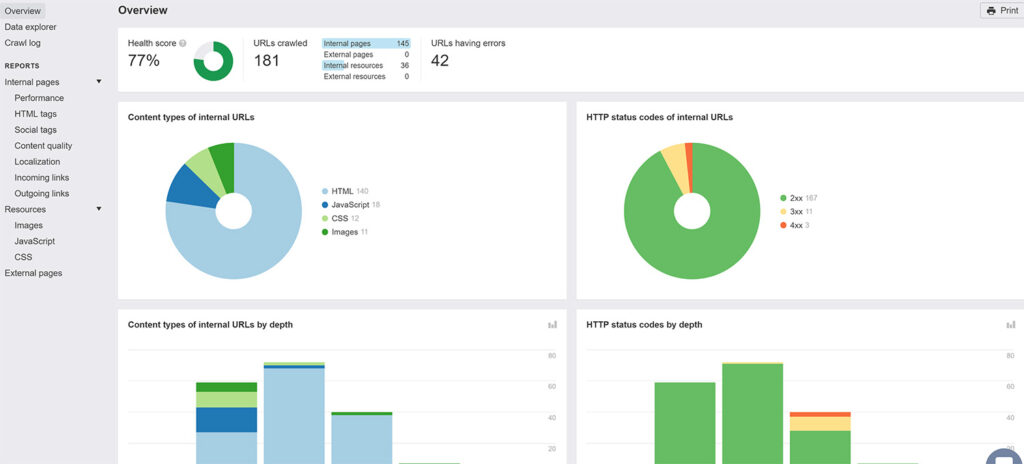The image size is (1024, 464).
Task: Collapse the Resources section arrow
Action: pos(98,210)
